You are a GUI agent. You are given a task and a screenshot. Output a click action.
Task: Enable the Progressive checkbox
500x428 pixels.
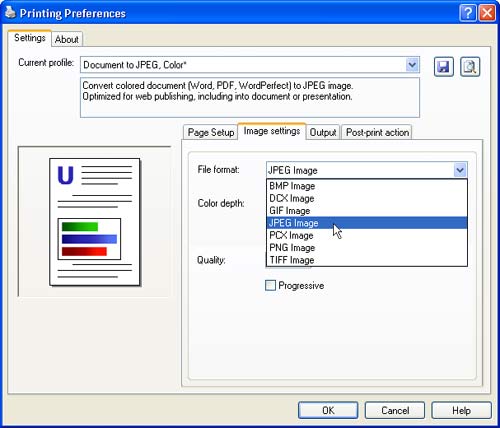coord(270,285)
